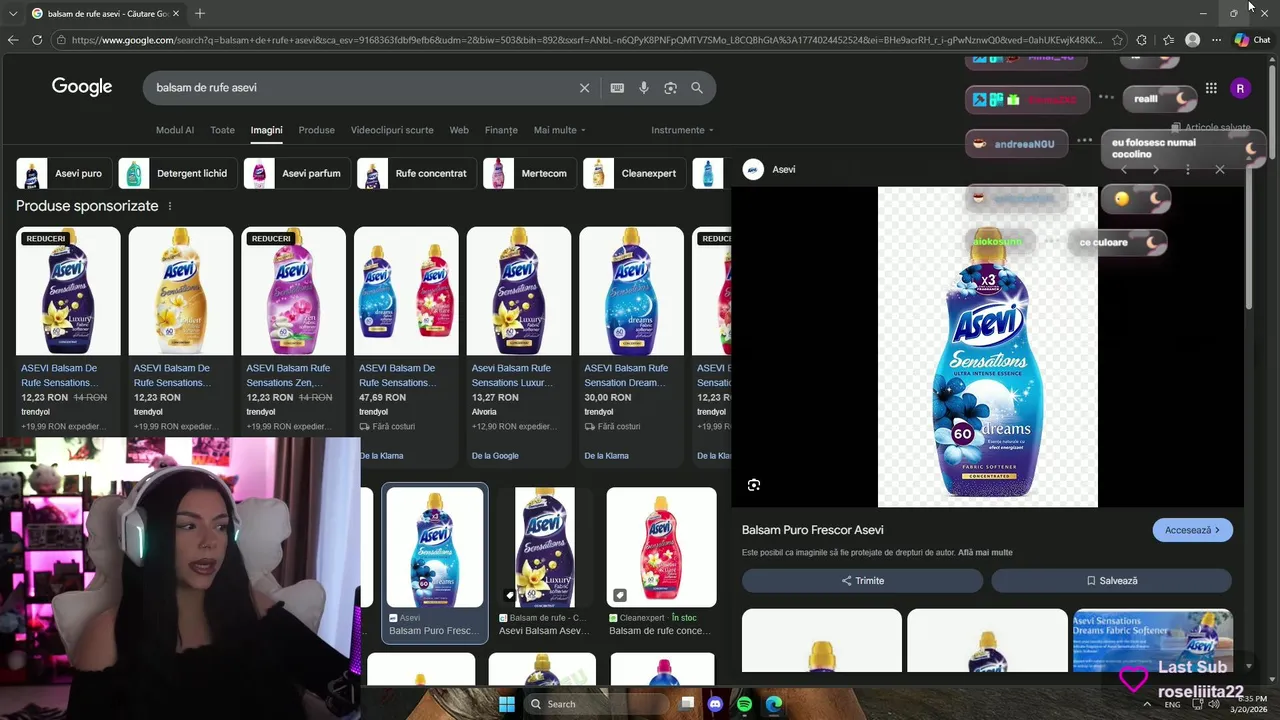Open the 47,69 RON Asevi product listing
The width and height of the screenshot is (1280, 720).
tap(406, 346)
